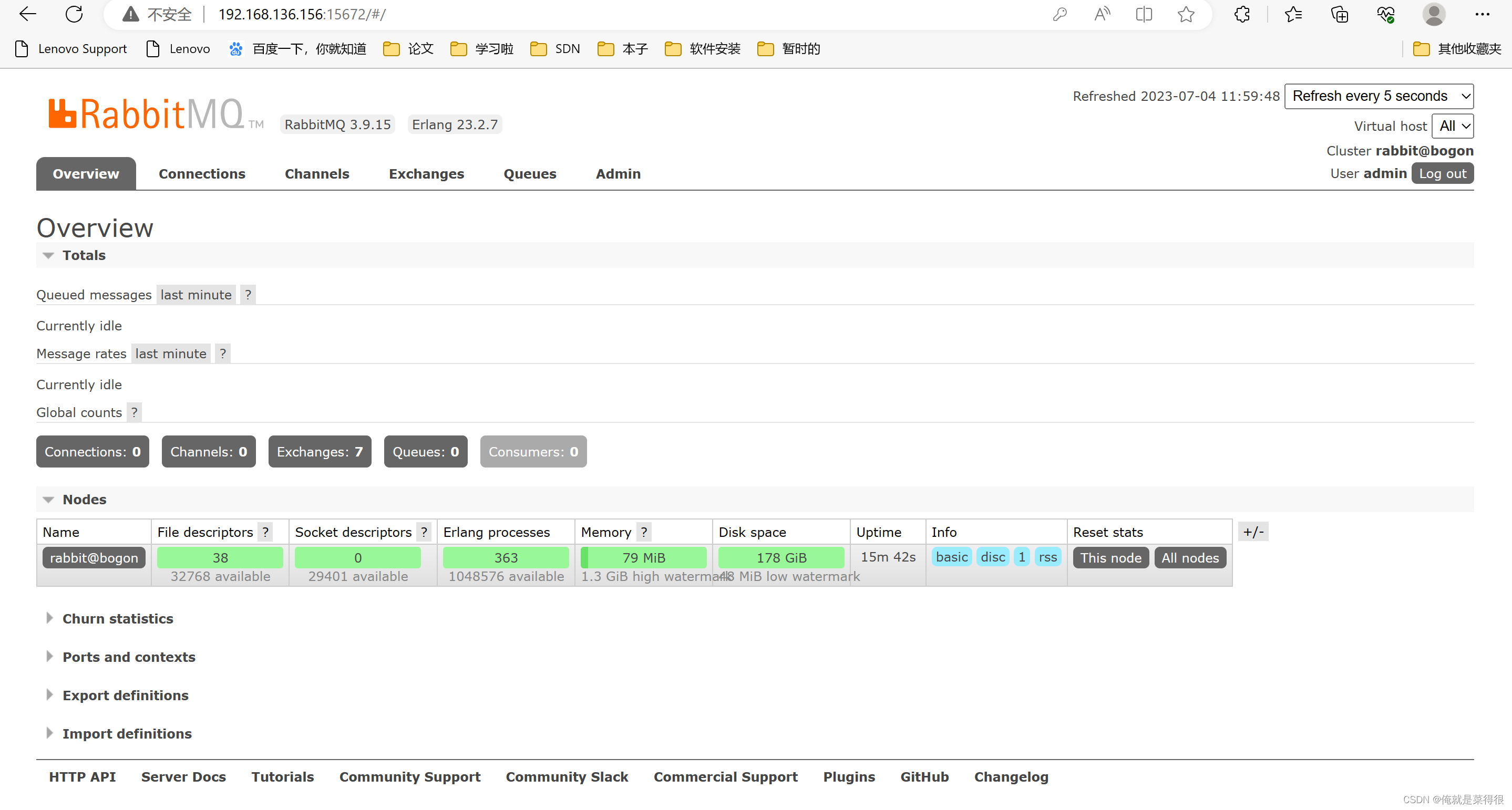Switch to the Exchanges tab
This screenshot has width=1512, height=810.
[426, 174]
